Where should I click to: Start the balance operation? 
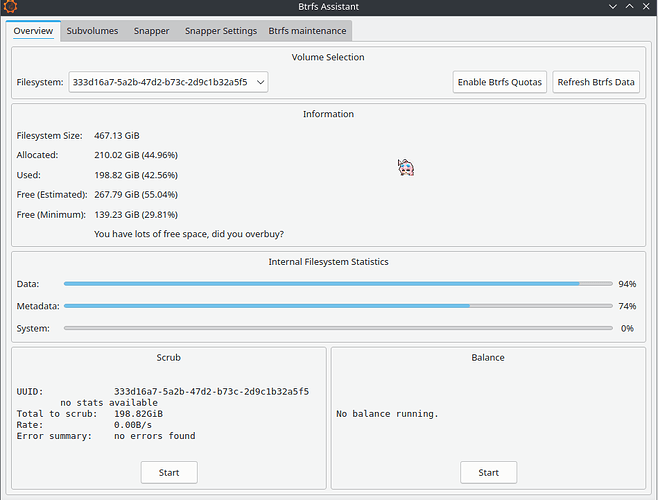(488, 472)
